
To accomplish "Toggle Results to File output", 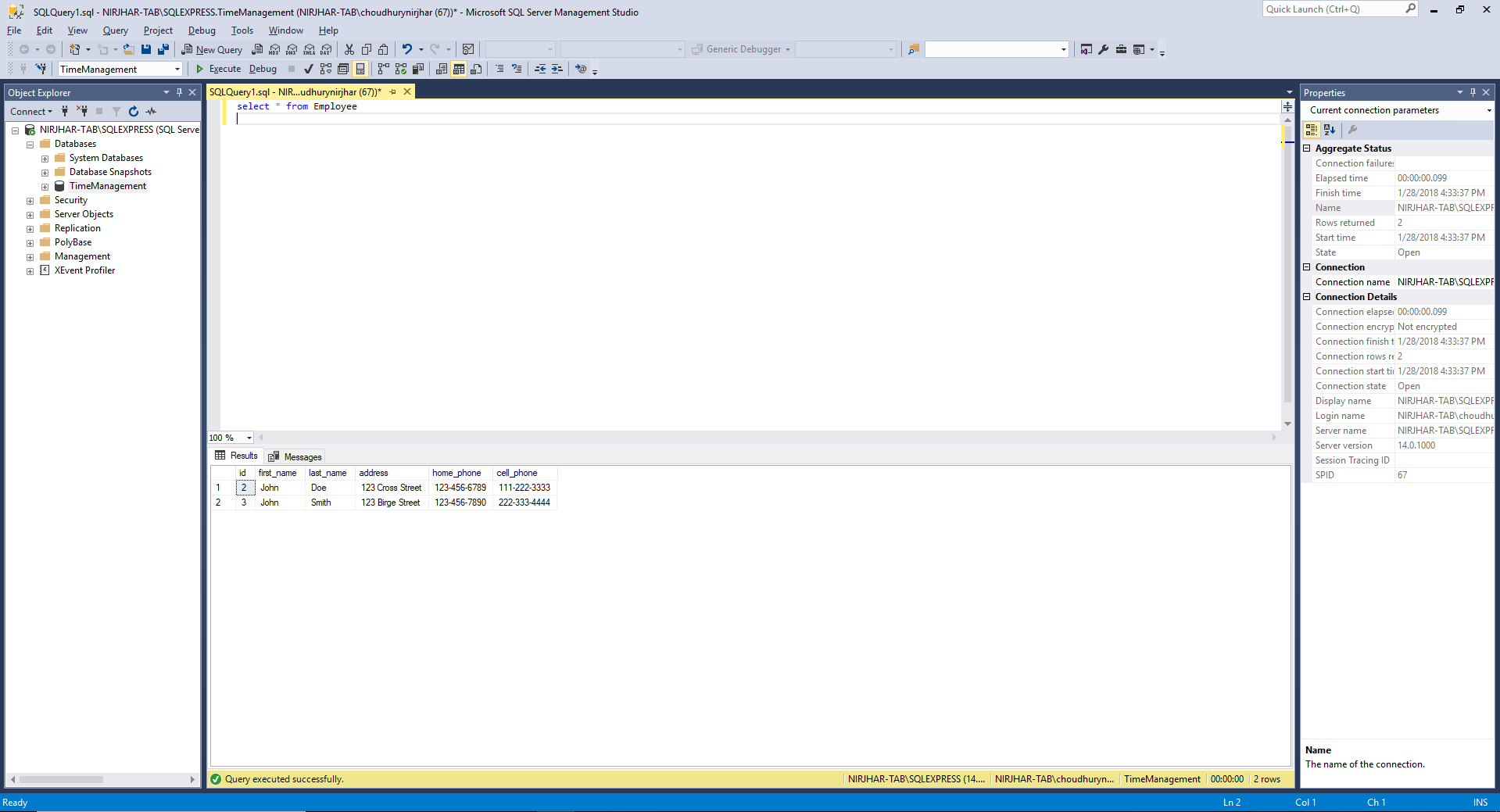I will 476,69.
